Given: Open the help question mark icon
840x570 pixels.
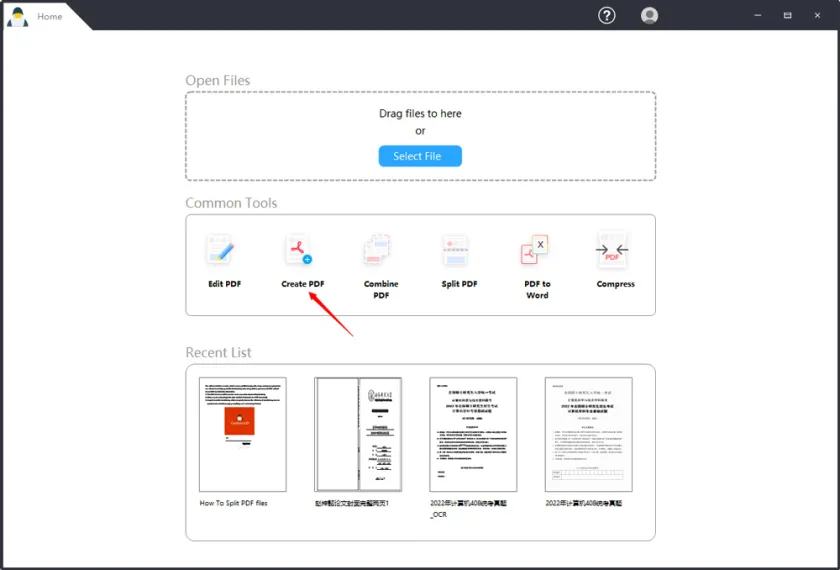Looking at the screenshot, I should [x=607, y=15].
